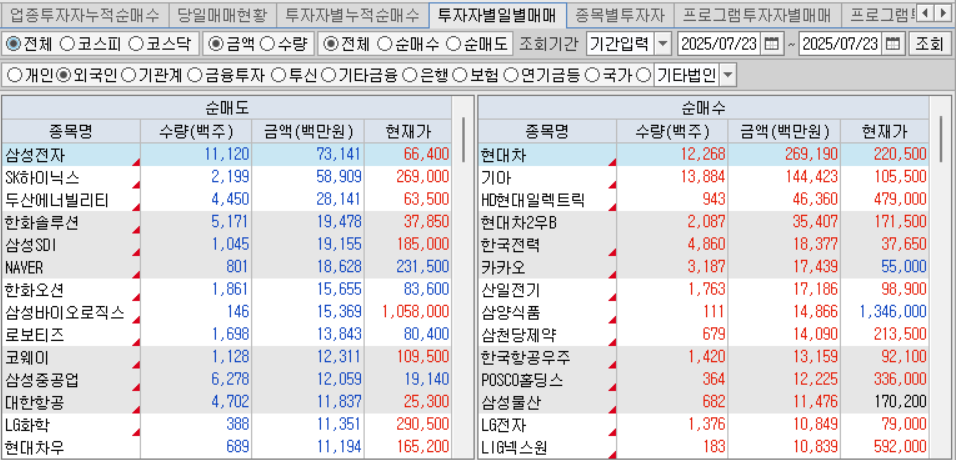Select the 코스닥 market option
This screenshot has height=460, width=956.
pos(135,44)
